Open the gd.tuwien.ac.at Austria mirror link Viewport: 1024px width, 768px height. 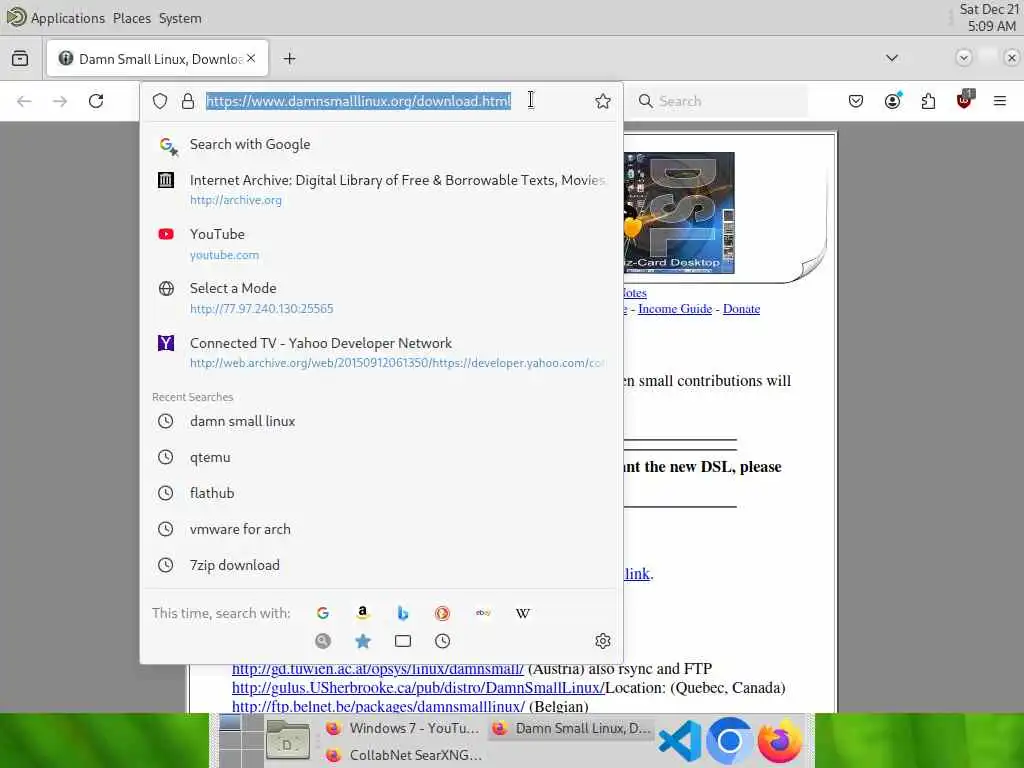click(377, 669)
